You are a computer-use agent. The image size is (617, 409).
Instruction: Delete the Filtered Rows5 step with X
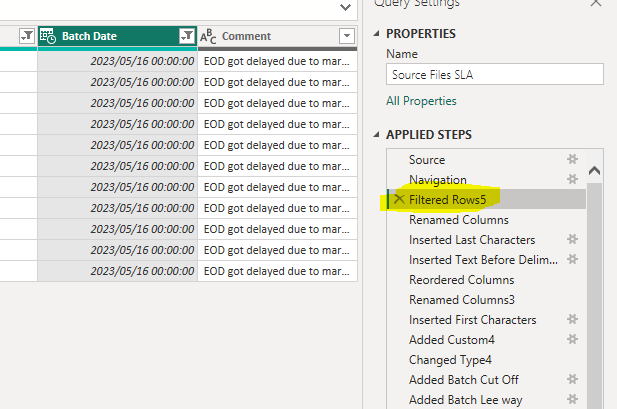pos(399,199)
